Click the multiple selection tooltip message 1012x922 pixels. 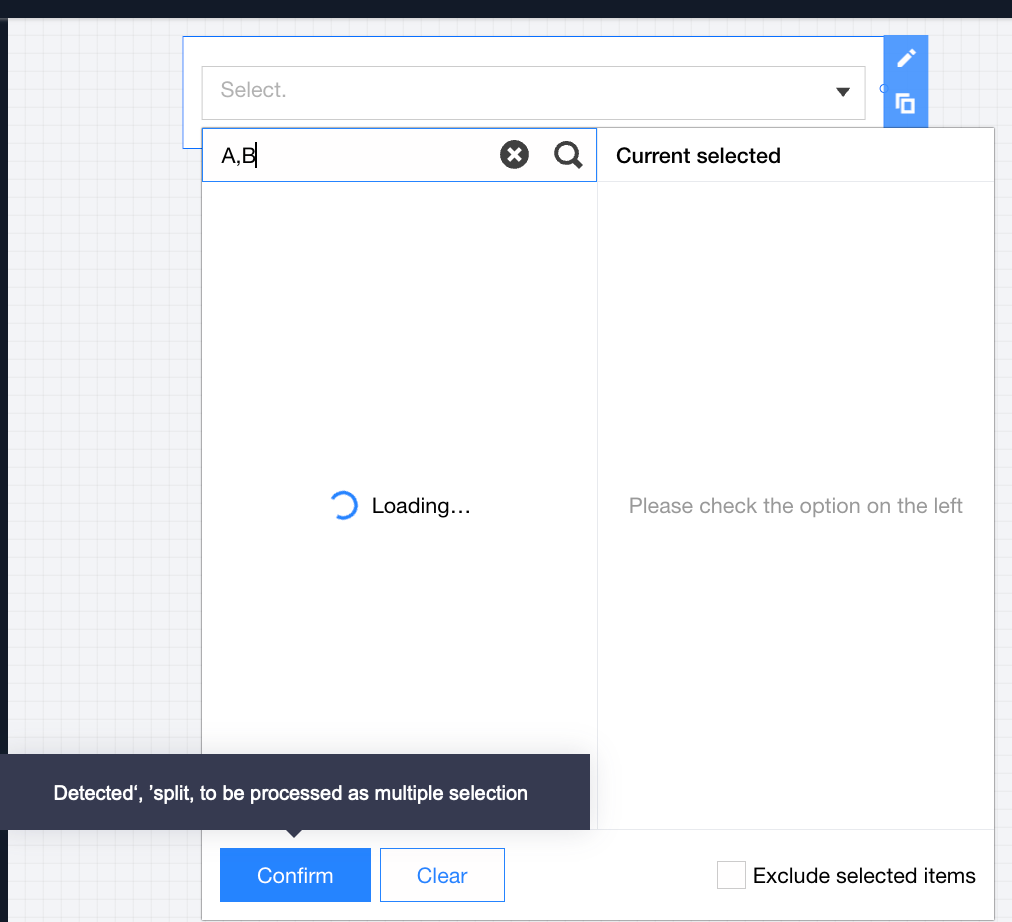click(290, 793)
